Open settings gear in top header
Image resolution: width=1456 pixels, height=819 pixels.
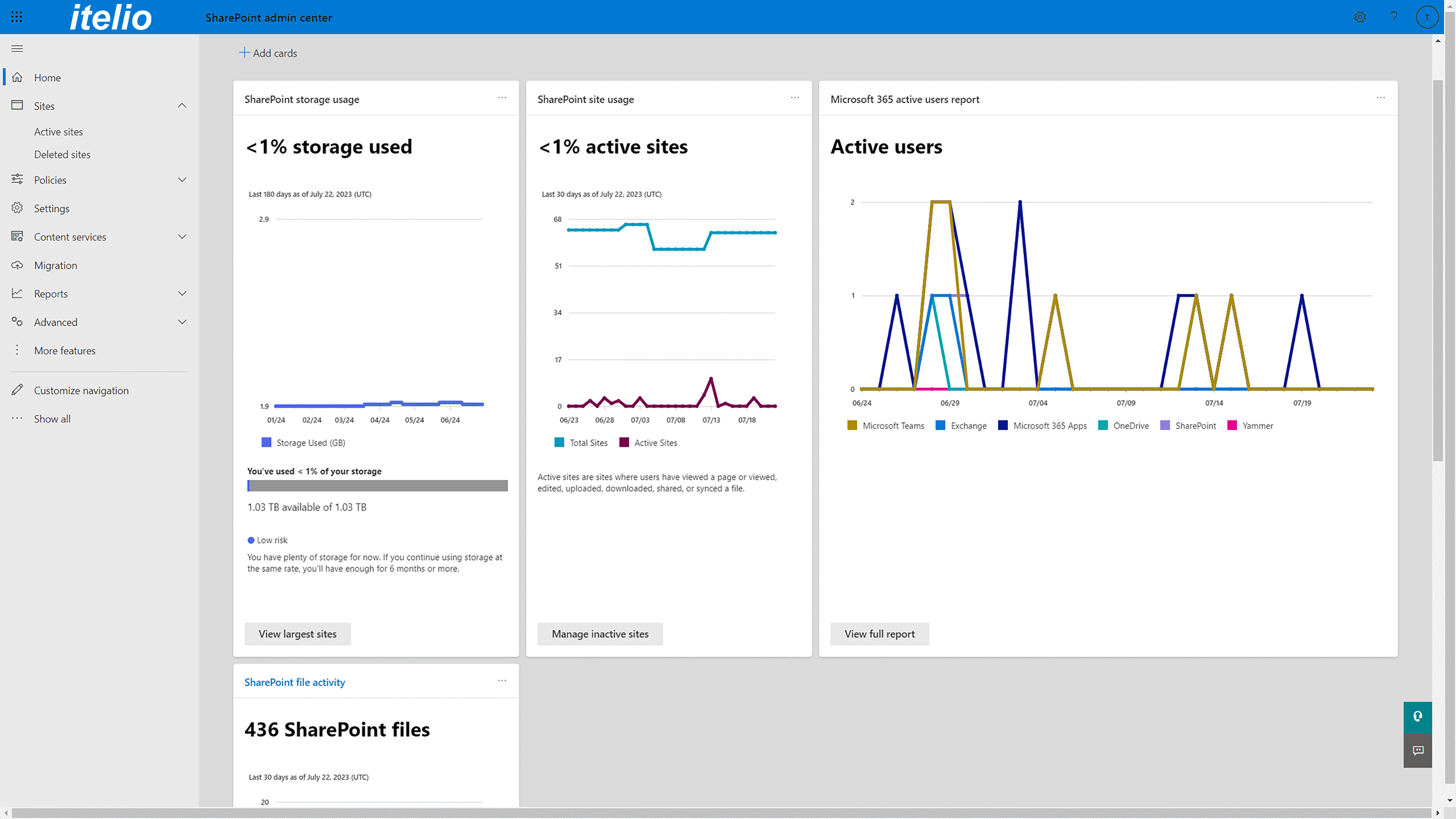click(1360, 17)
